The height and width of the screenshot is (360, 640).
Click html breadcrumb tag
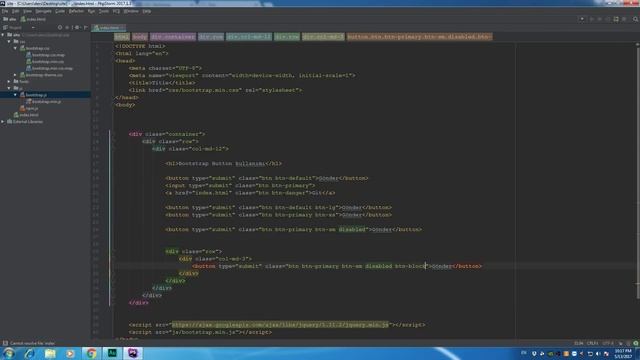coord(122,37)
